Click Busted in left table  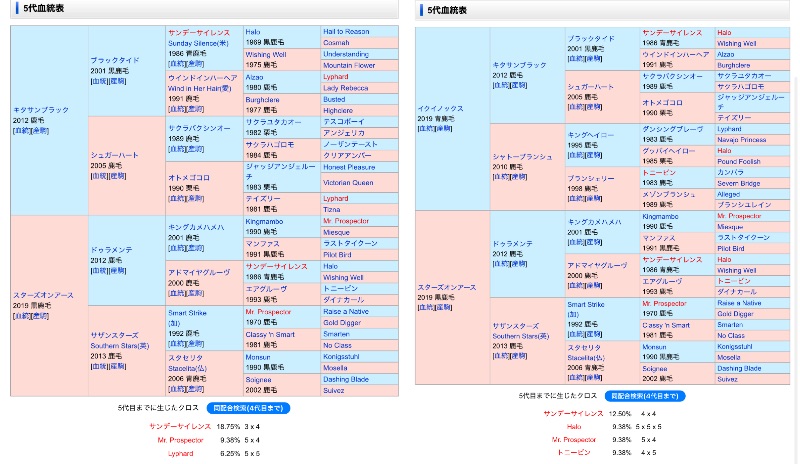(334, 100)
